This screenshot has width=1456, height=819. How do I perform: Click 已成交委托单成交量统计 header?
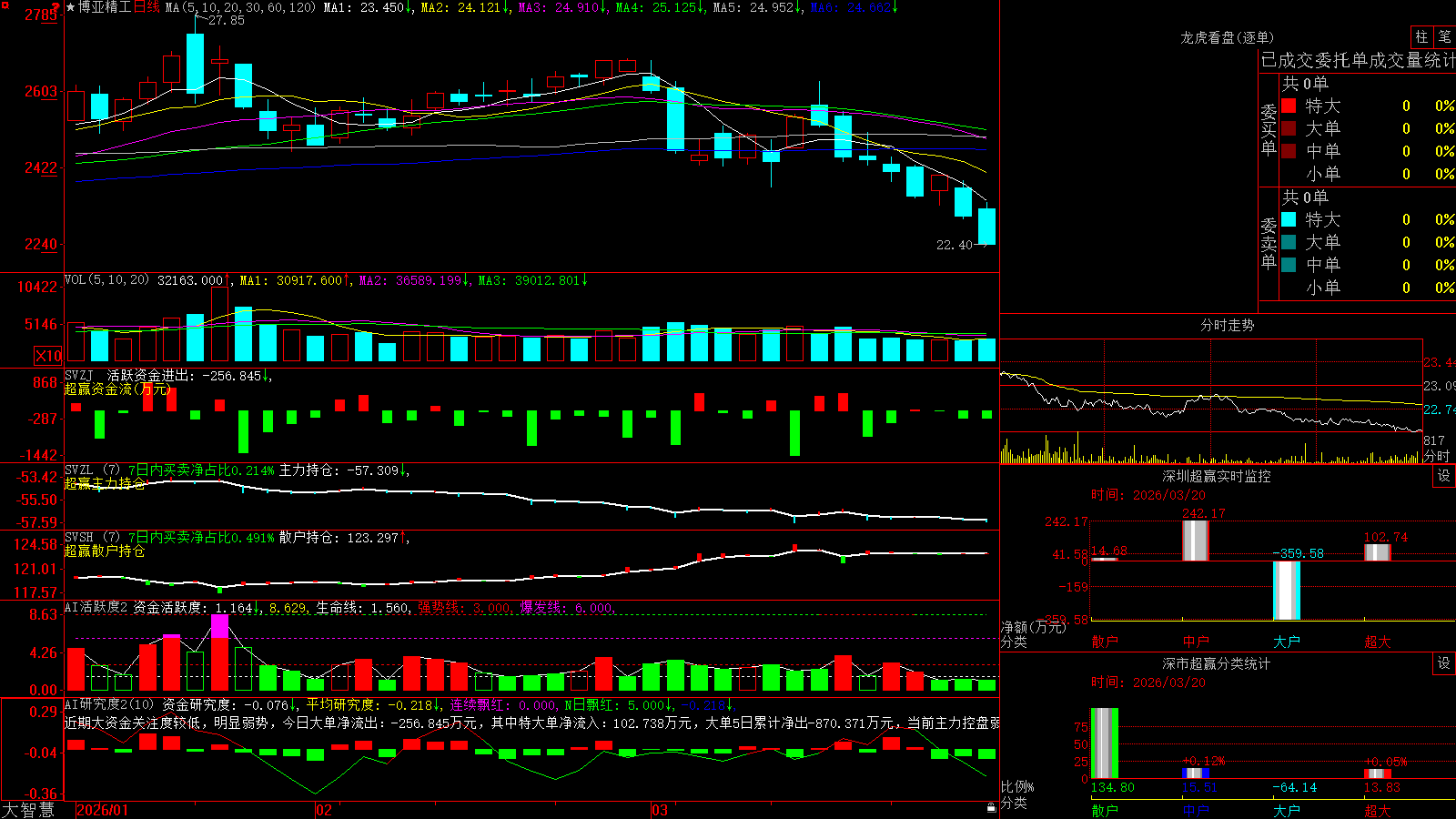(1358, 60)
